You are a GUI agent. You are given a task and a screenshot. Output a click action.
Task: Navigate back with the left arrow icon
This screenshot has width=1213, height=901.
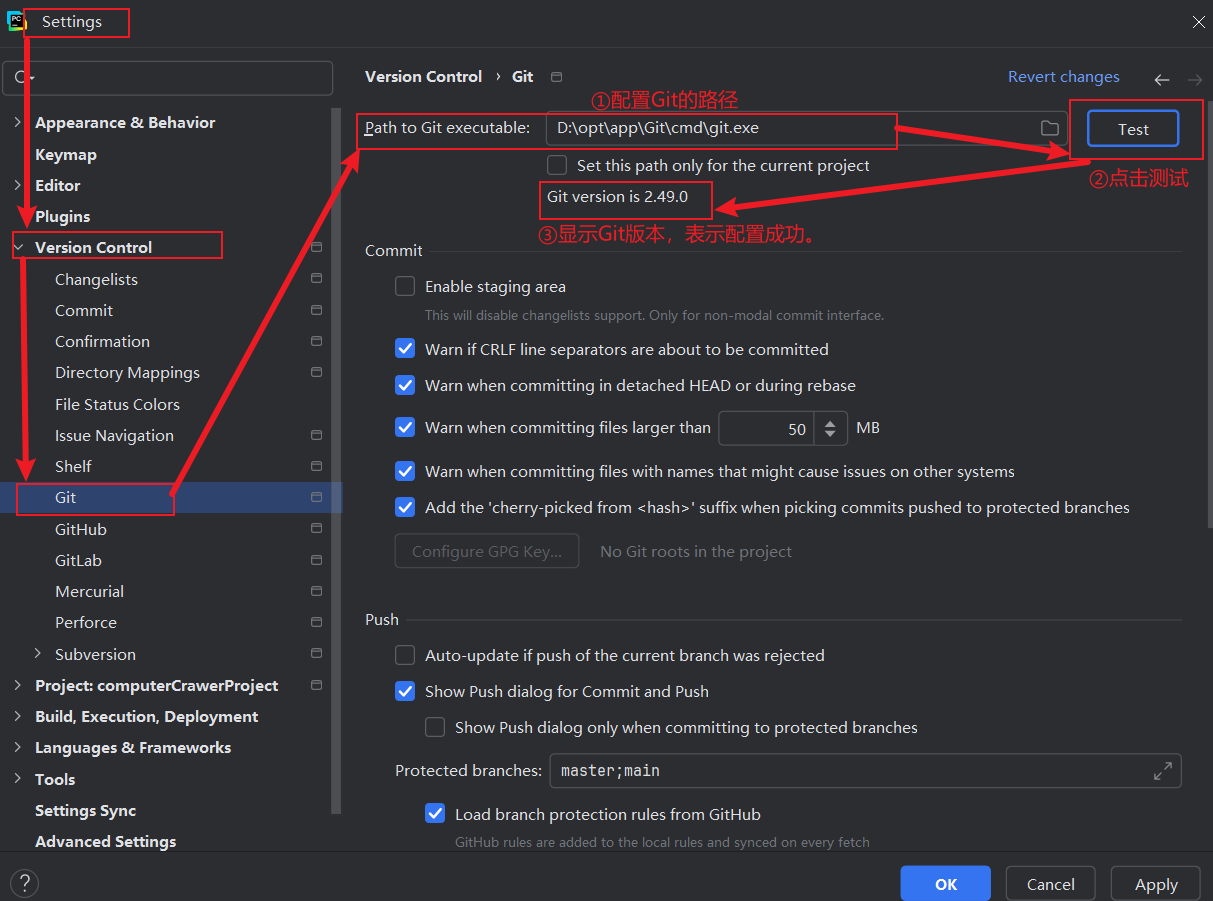point(1161,79)
